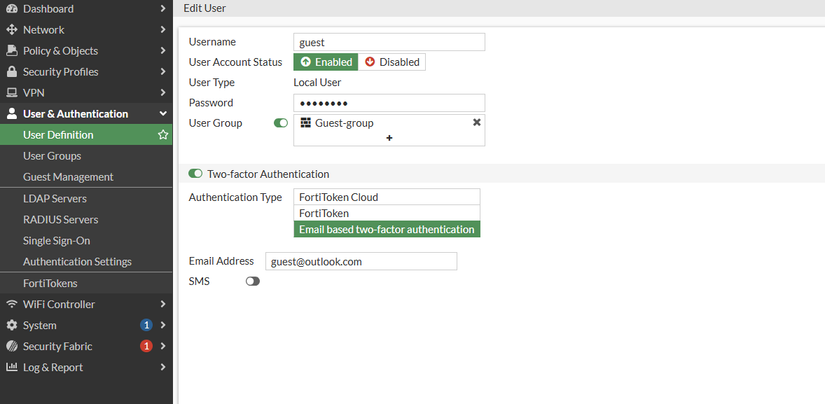This screenshot has height=404, width=825.
Task: Click the Guest-group group icon
Action: [305, 123]
